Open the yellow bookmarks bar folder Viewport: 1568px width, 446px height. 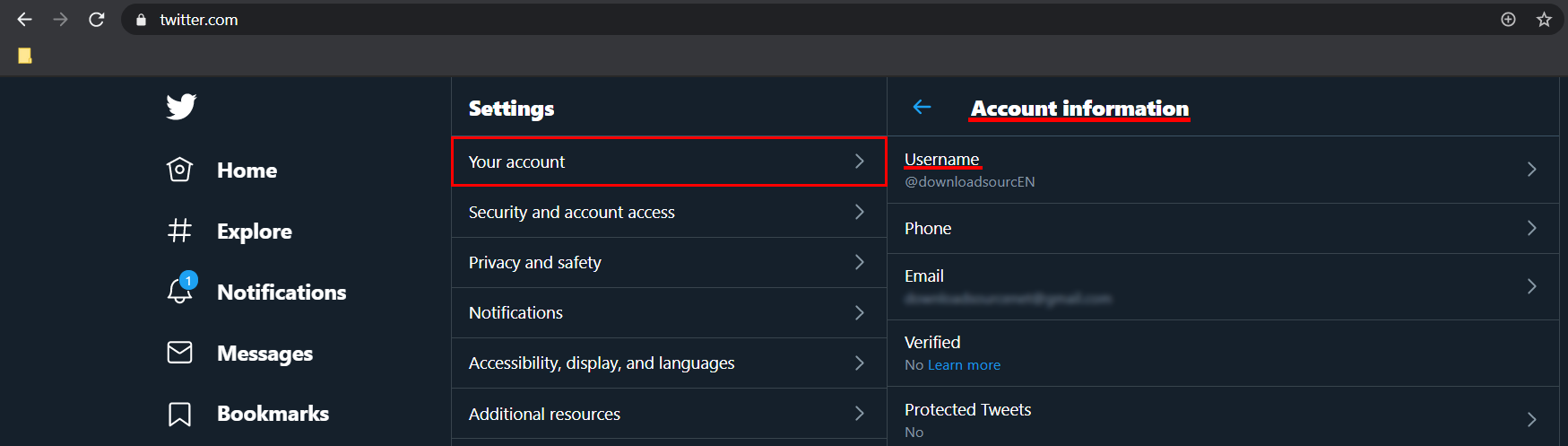25,56
